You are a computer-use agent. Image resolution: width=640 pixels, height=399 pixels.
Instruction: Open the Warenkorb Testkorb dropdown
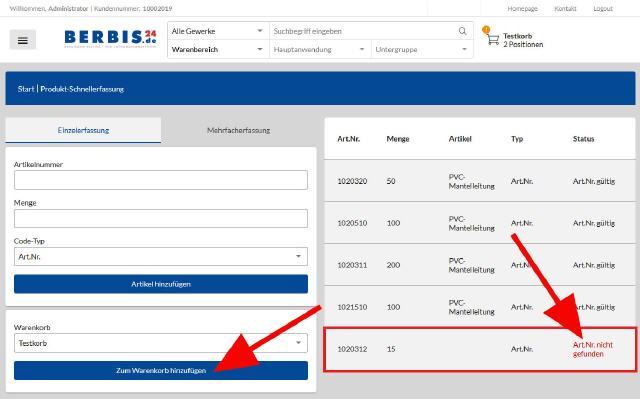coord(161,343)
